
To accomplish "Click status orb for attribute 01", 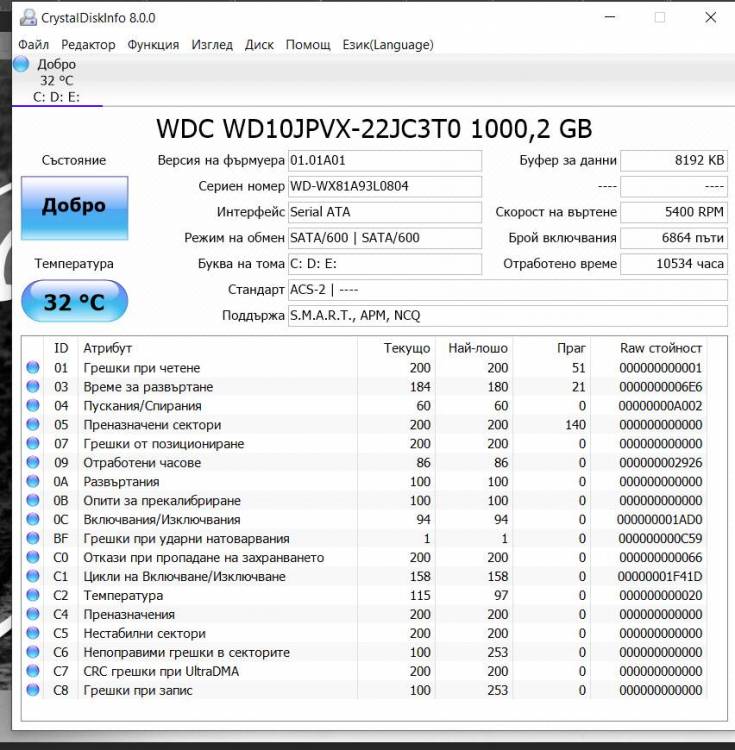I will pyautogui.click(x=33, y=367).
